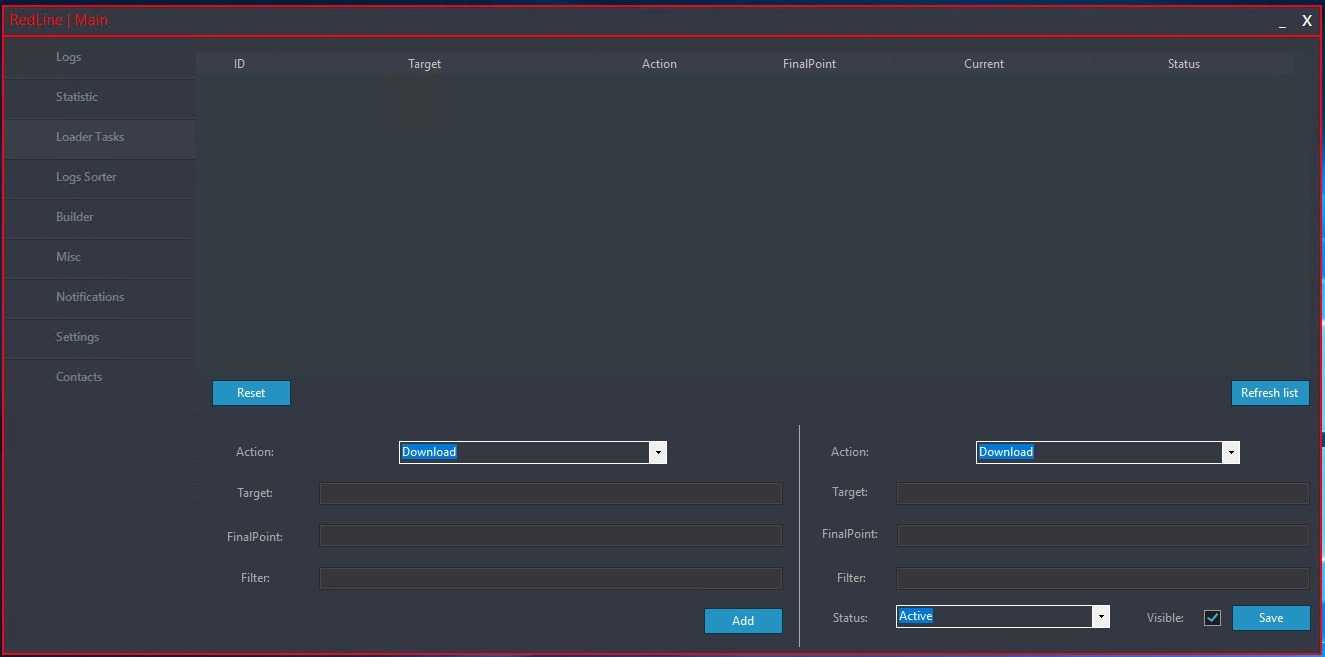The height and width of the screenshot is (657, 1325).
Task: Go to the Contacts page
Action: (x=100, y=378)
